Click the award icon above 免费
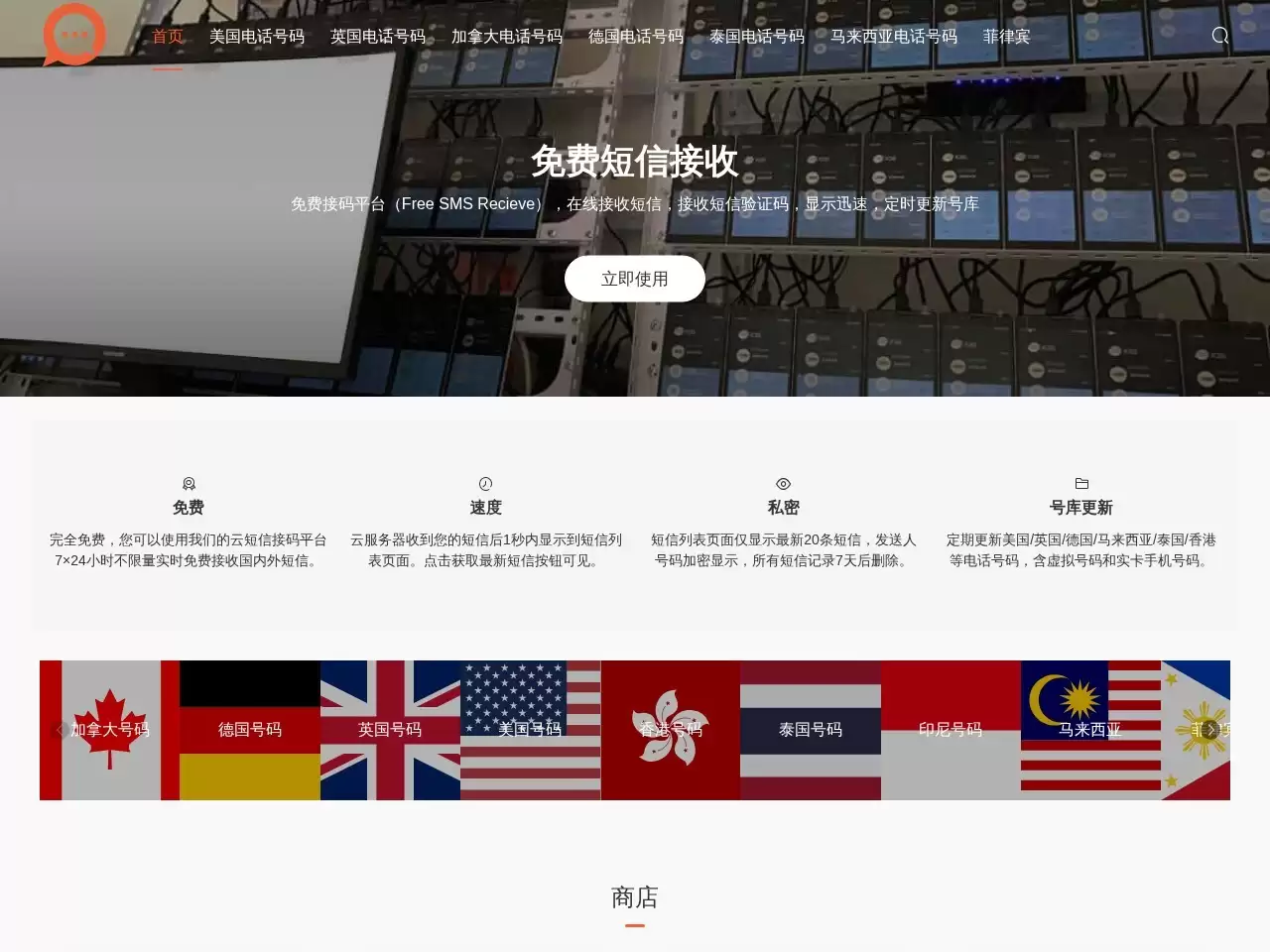 189,484
